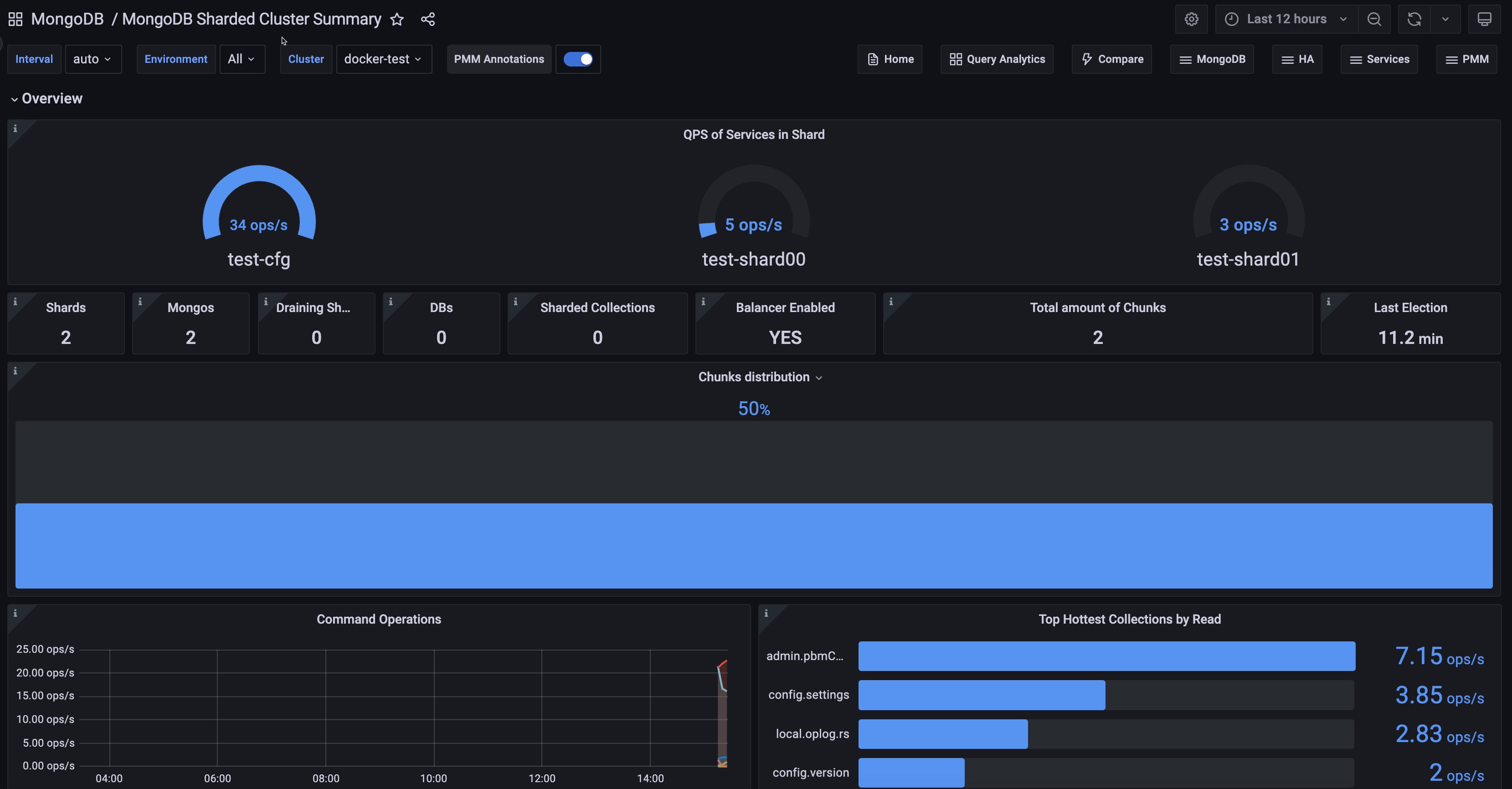Click the test-cfg QPS gauge

259,202
